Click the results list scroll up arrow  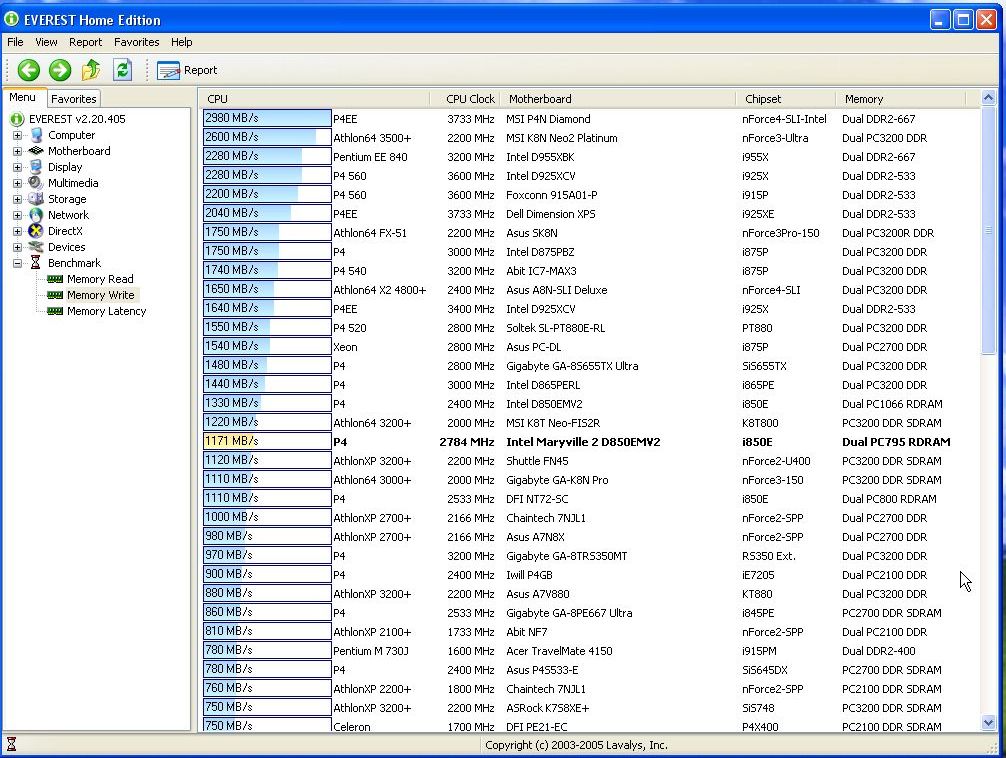[988, 98]
